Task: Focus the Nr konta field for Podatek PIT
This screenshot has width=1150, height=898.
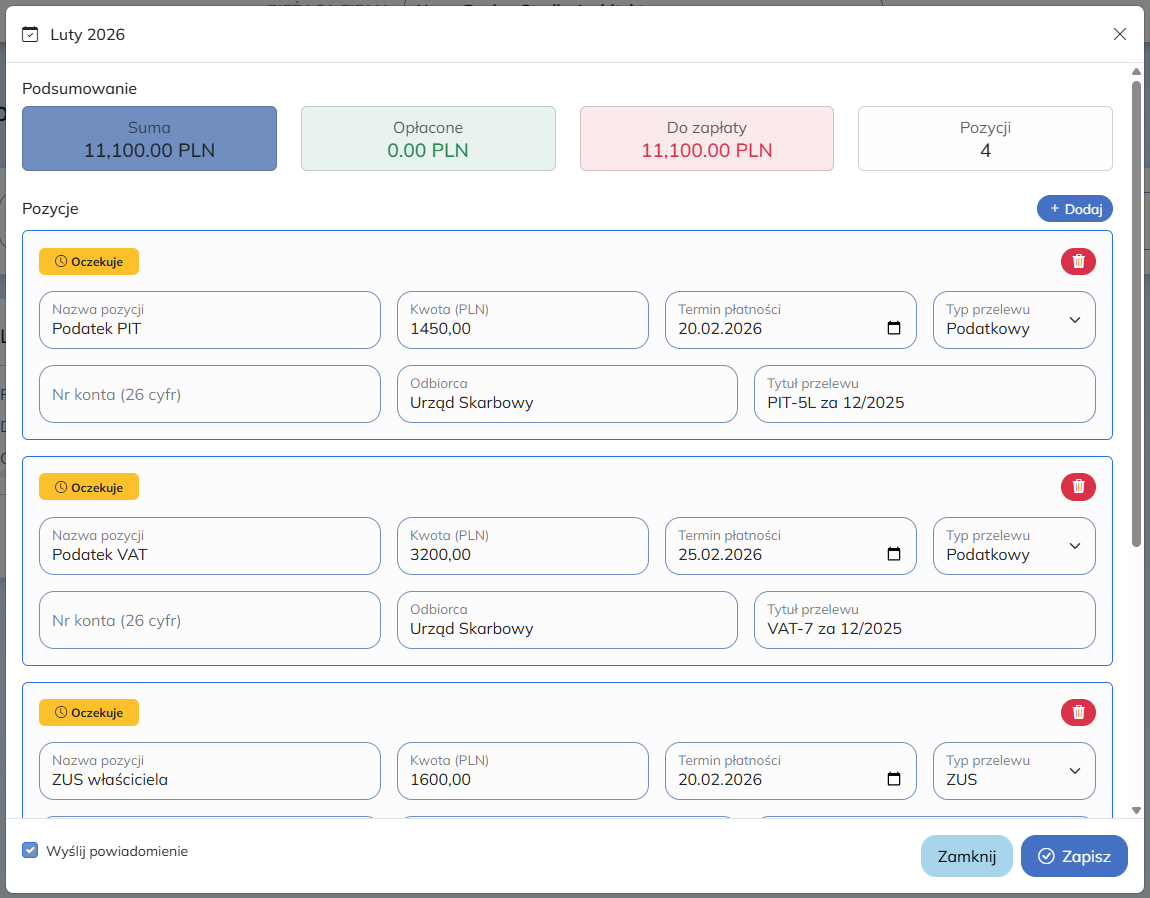Action: [210, 394]
